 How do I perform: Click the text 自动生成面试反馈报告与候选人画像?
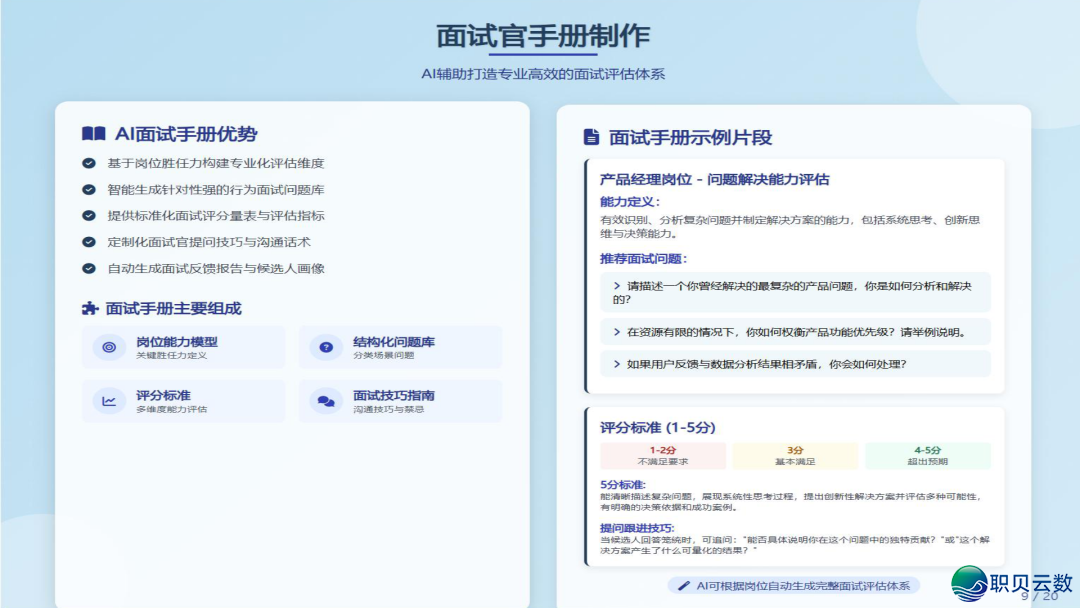[x=216, y=269]
